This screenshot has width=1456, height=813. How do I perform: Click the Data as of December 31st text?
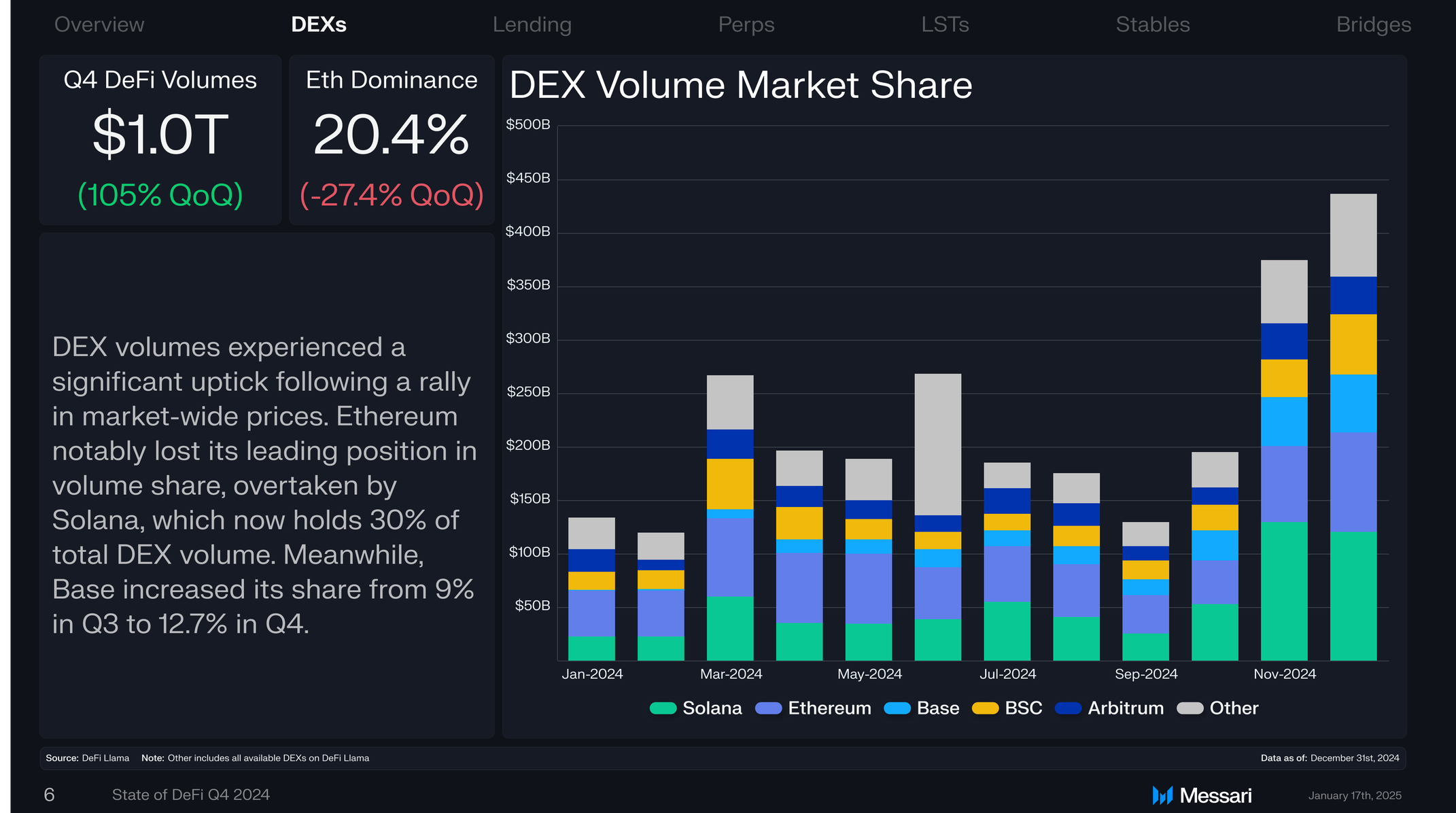coord(1330,758)
